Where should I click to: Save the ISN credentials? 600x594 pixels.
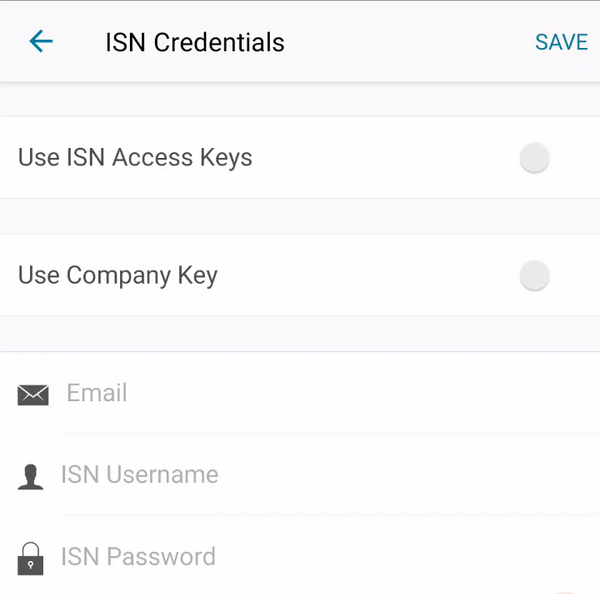tap(561, 42)
